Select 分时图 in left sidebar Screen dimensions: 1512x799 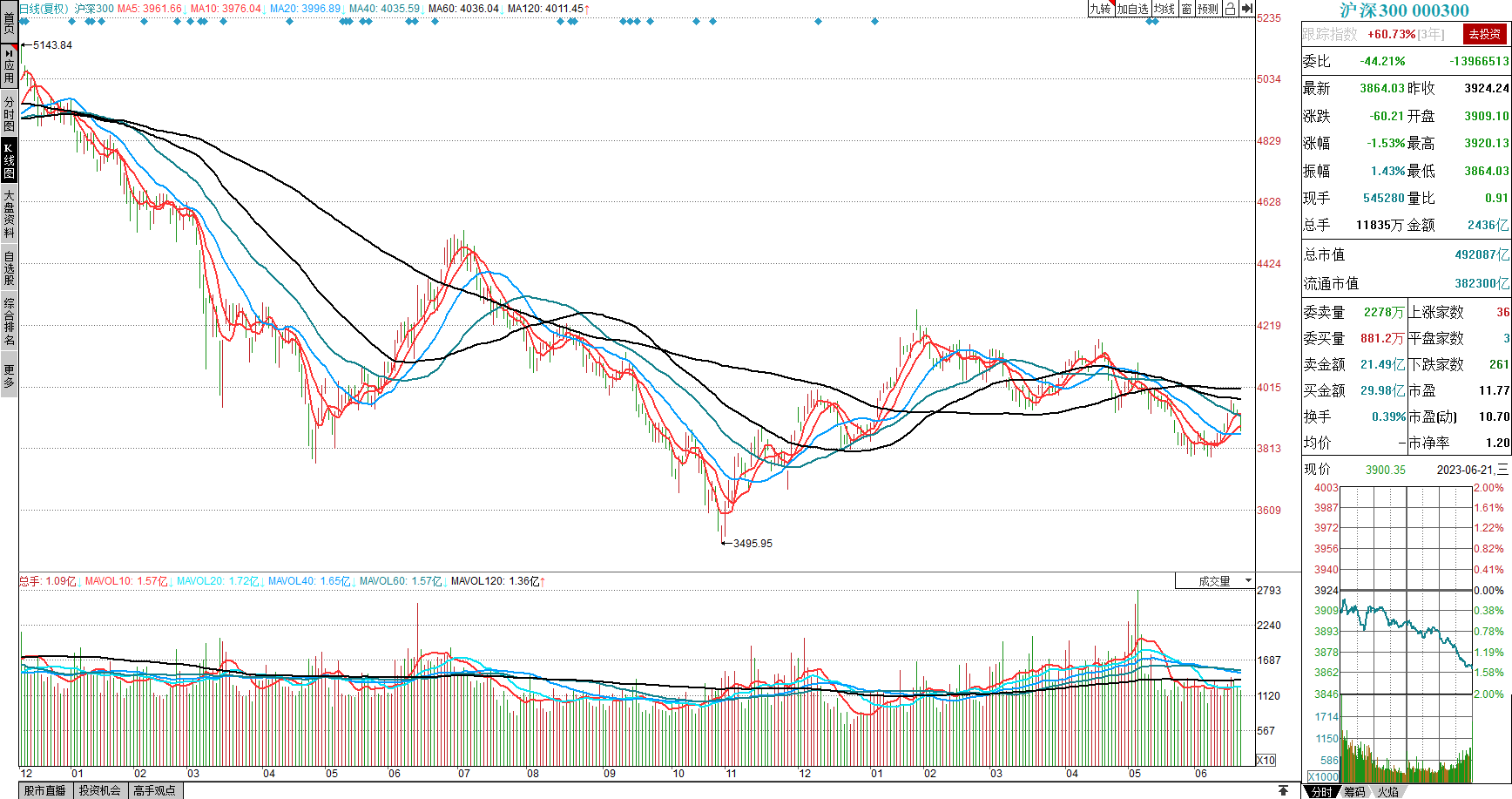[9, 113]
